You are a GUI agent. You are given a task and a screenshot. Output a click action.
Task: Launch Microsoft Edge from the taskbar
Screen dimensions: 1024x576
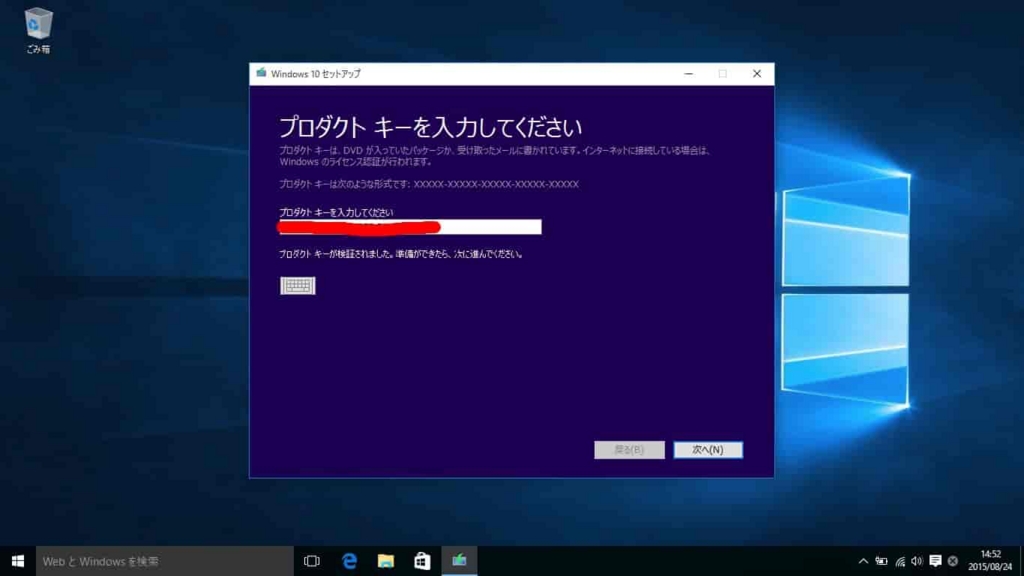point(349,561)
